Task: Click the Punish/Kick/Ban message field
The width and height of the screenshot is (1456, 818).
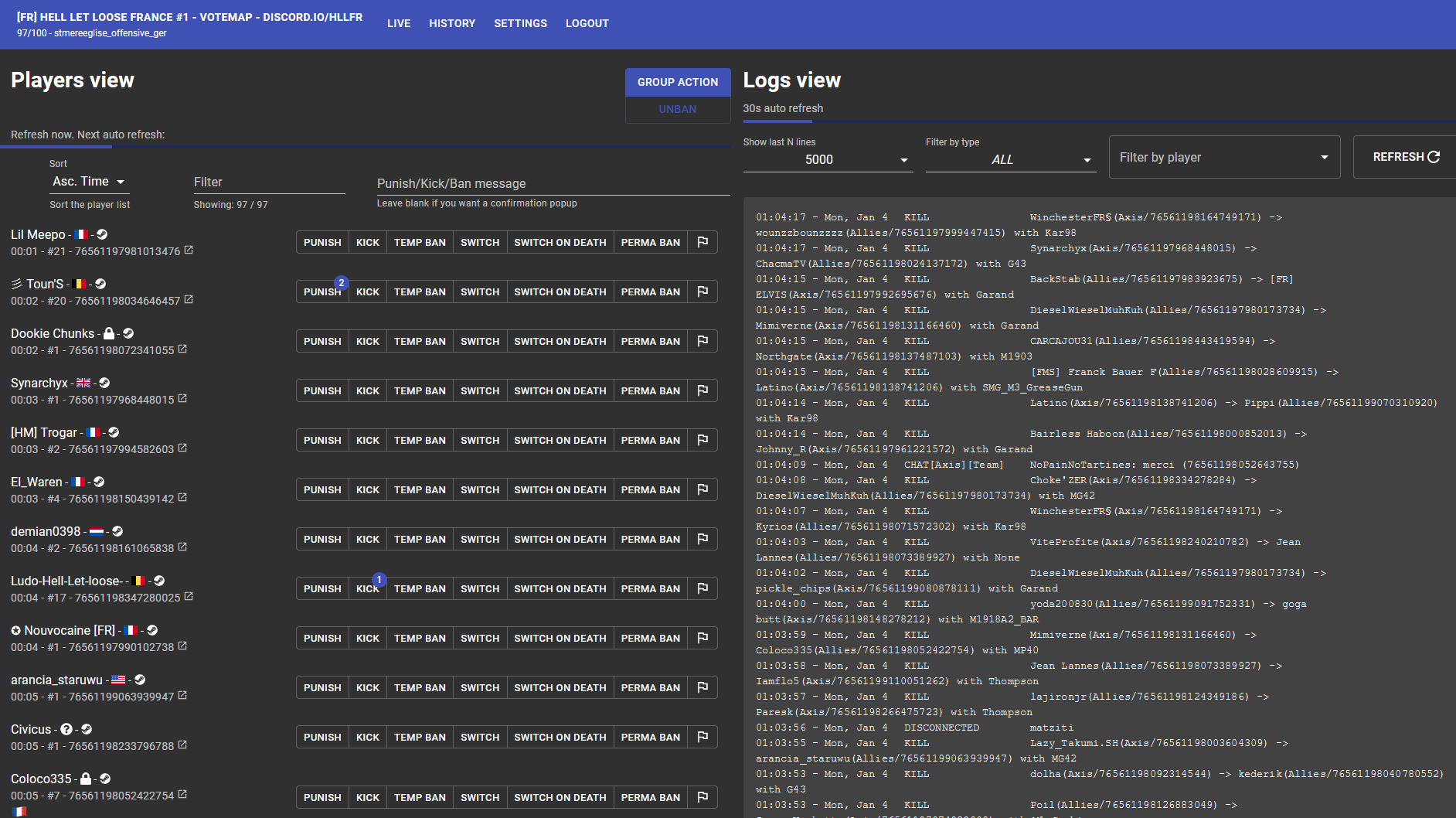Action: [x=553, y=184]
